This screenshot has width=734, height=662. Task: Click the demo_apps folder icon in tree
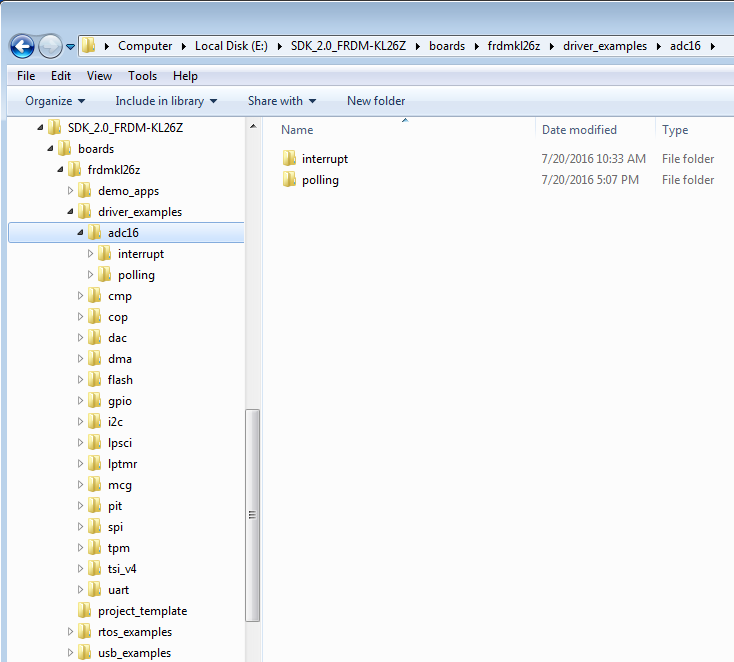click(x=84, y=191)
